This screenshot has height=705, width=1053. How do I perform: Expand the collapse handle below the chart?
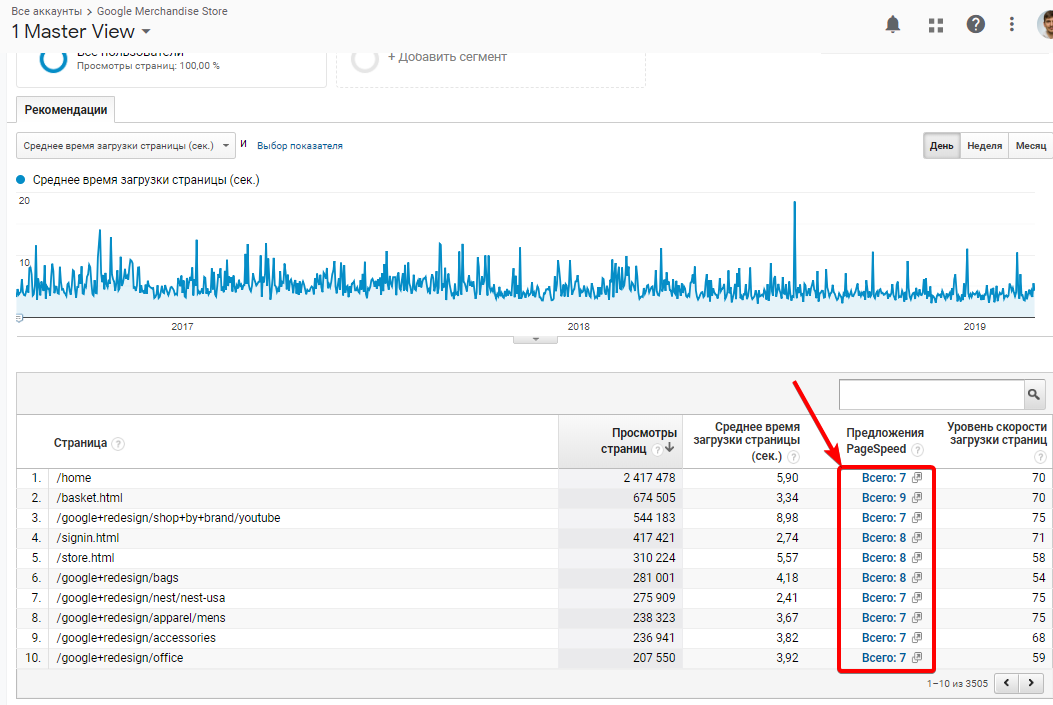(535, 339)
